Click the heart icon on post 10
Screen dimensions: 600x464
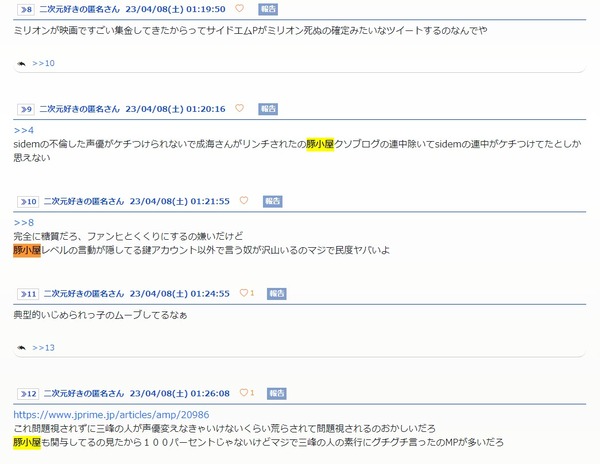pos(244,200)
